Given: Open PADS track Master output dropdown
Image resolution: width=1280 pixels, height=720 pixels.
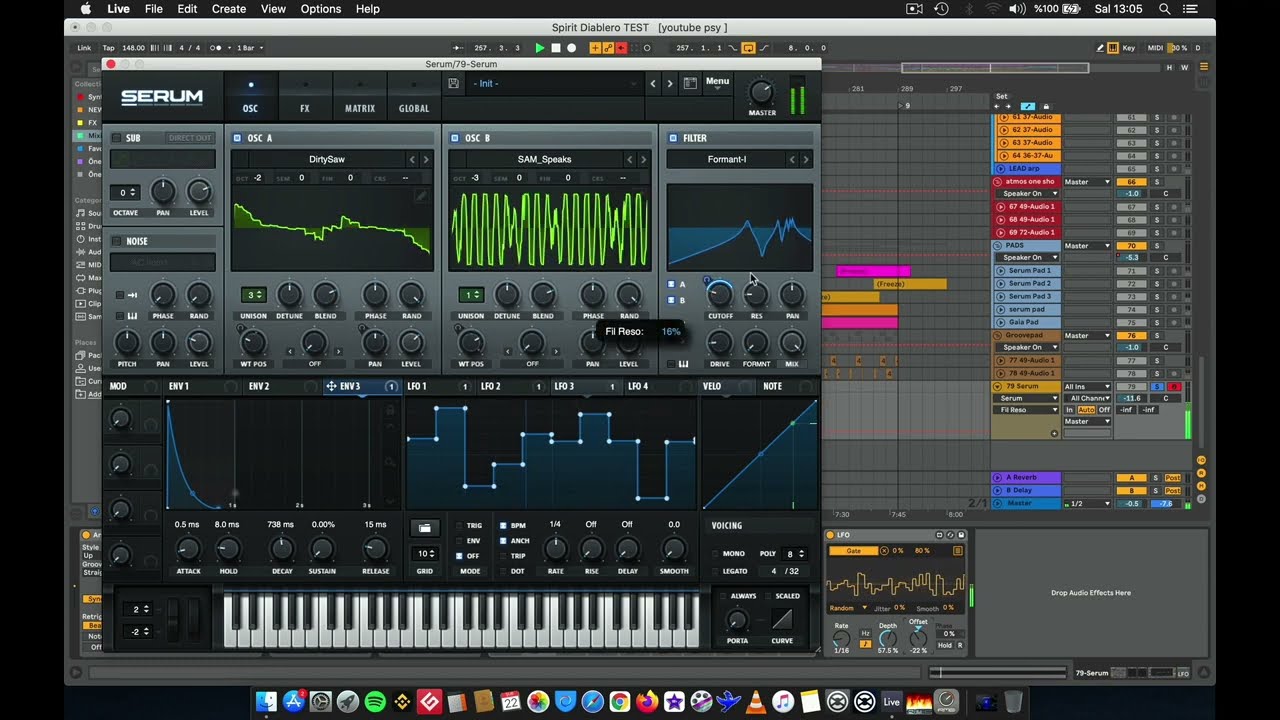Looking at the screenshot, I should click(1087, 246).
